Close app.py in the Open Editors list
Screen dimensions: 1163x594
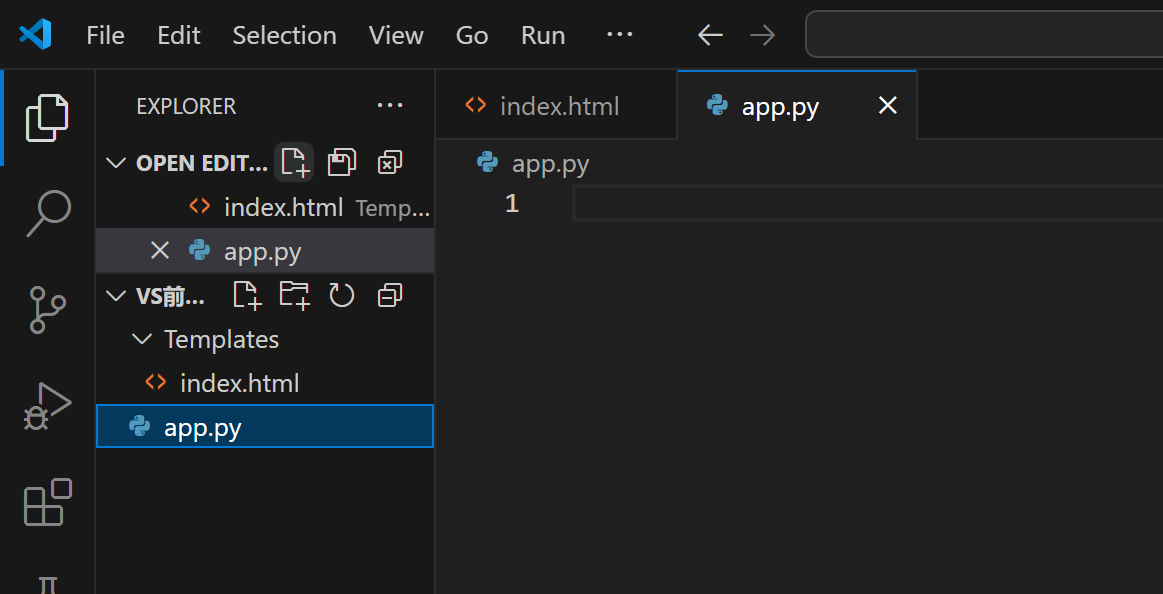(x=160, y=251)
